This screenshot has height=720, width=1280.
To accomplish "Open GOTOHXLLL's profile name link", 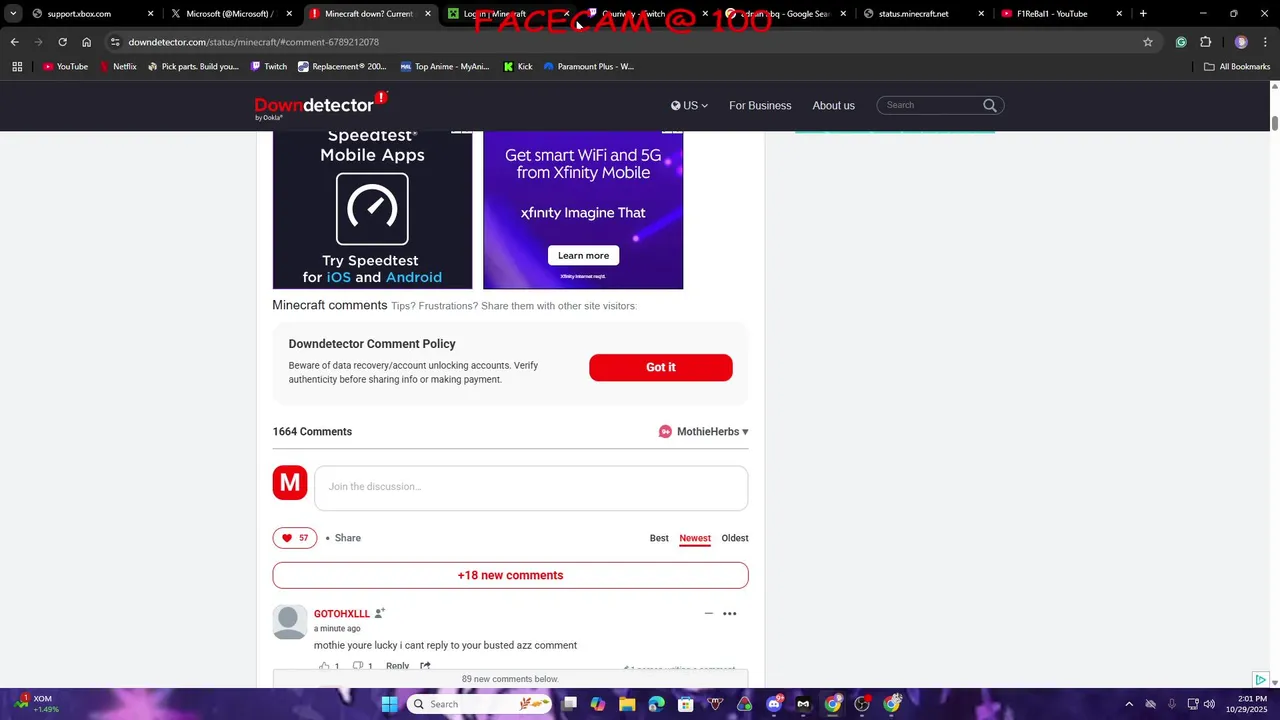I will [342, 614].
